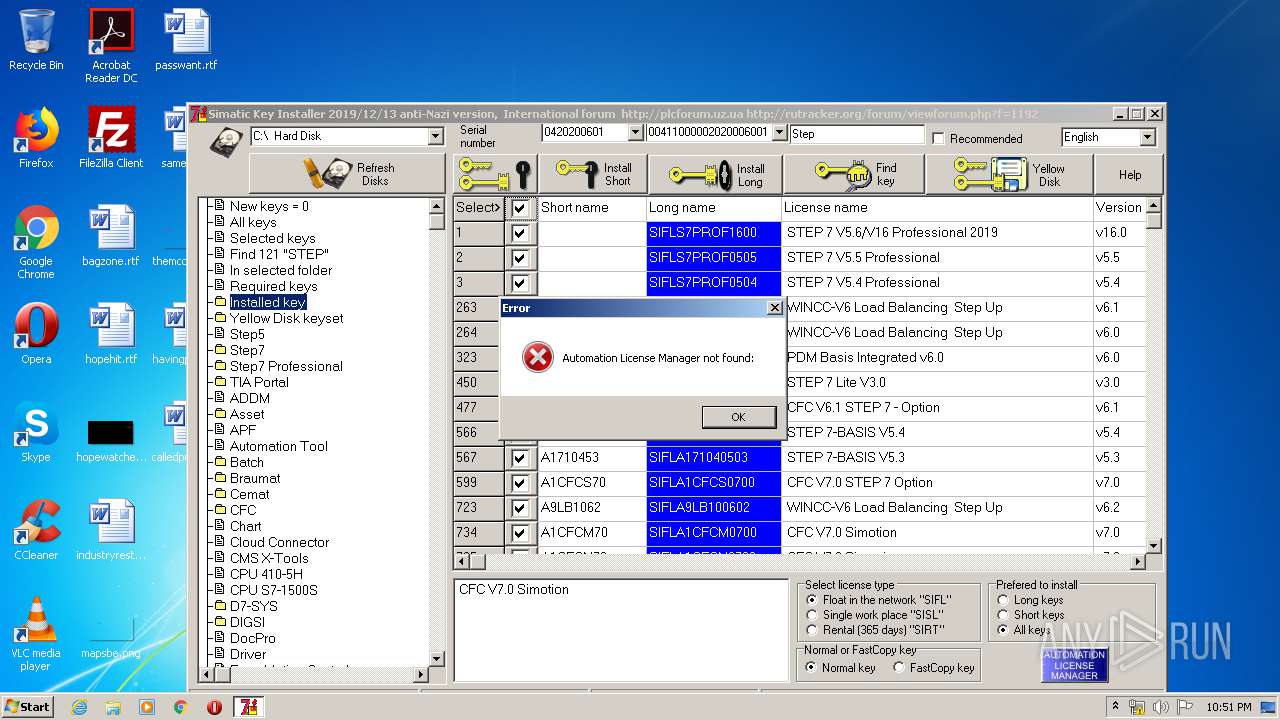1280x720 pixels.
Task: Open the C:\ Hard Disk drive dropdown
Action: coord(435,136)
